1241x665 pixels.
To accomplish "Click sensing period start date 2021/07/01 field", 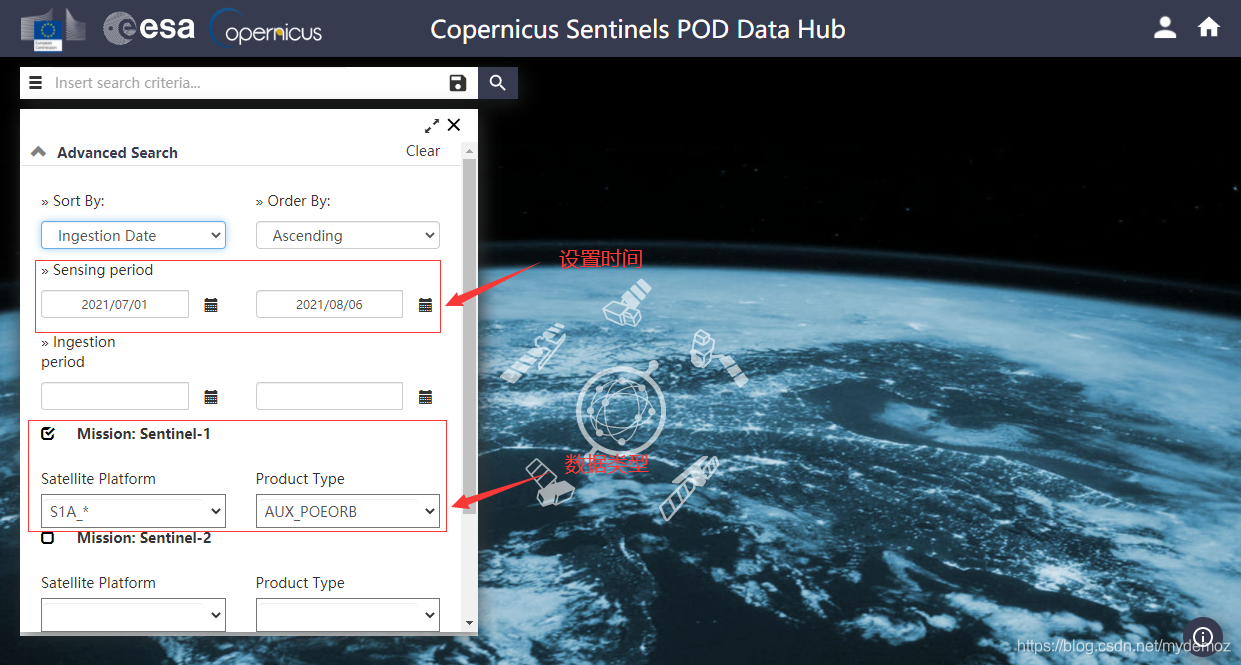I will [x=115, y=304].
